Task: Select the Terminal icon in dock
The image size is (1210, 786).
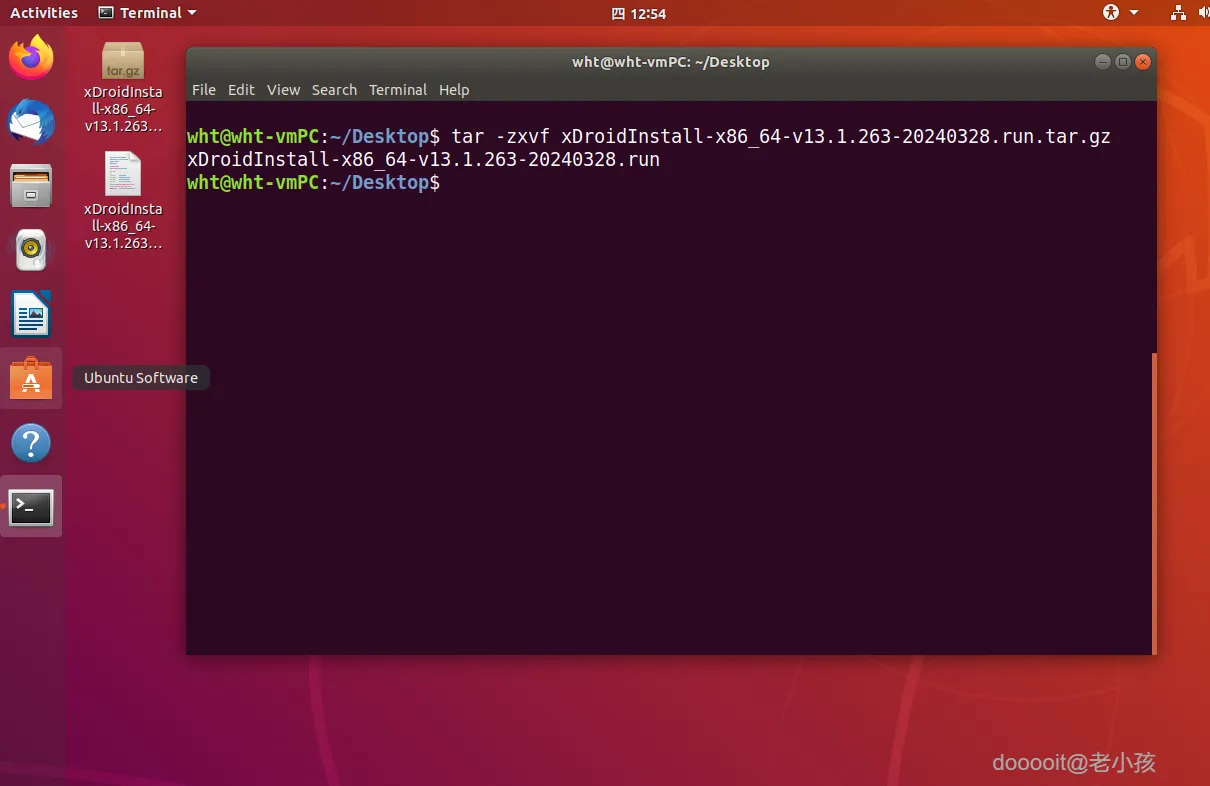Action: (x=31, y=508)
